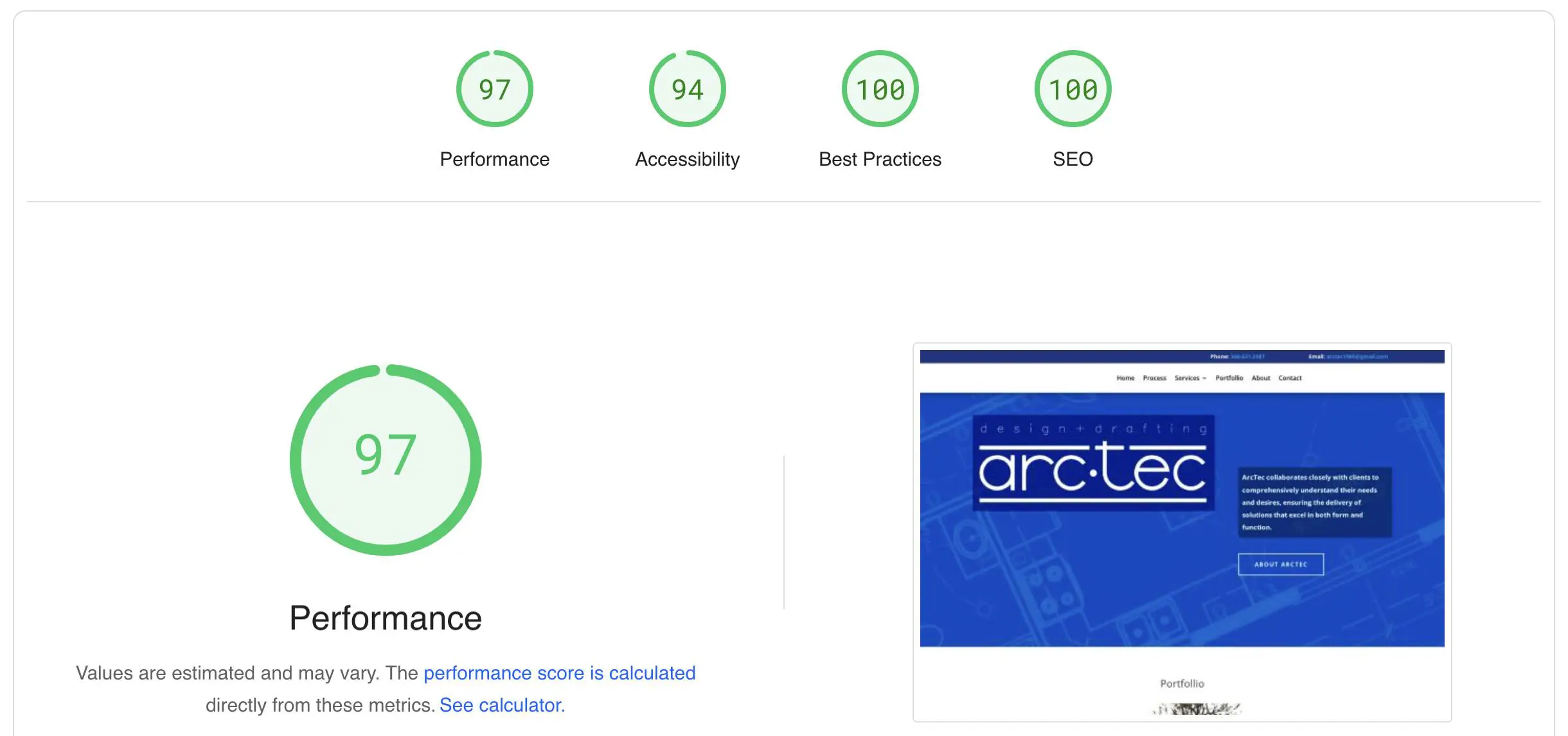
Task: Click the large Performance heading text
Action: [x=386, y=618]
